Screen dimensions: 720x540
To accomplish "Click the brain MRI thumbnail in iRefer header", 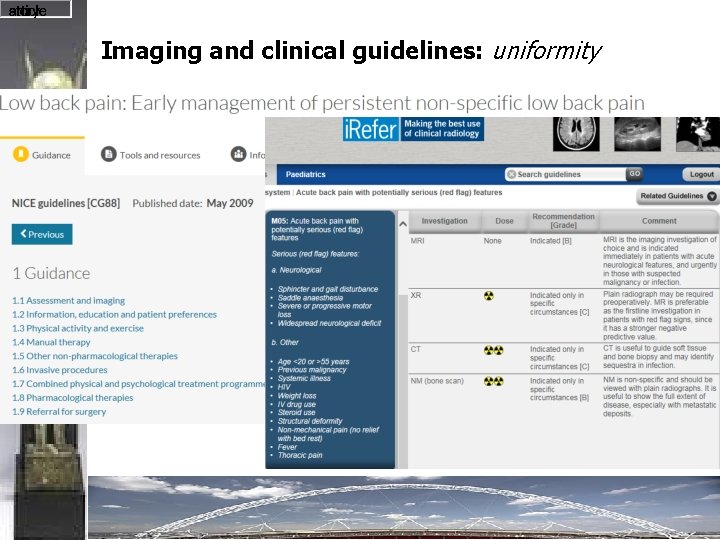I will pyautogui.click(x=576, y=134).
